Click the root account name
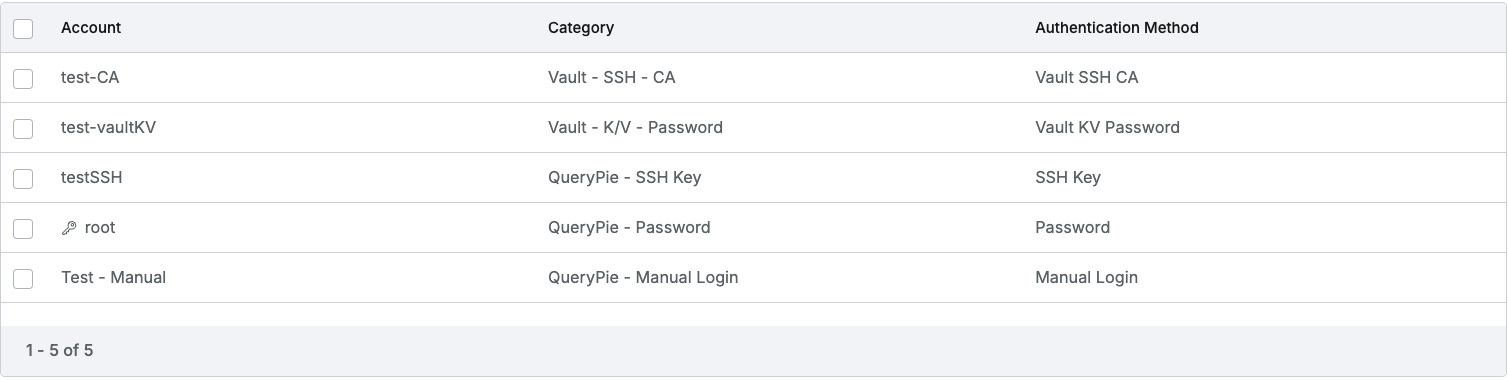 [x=100, y=228]
